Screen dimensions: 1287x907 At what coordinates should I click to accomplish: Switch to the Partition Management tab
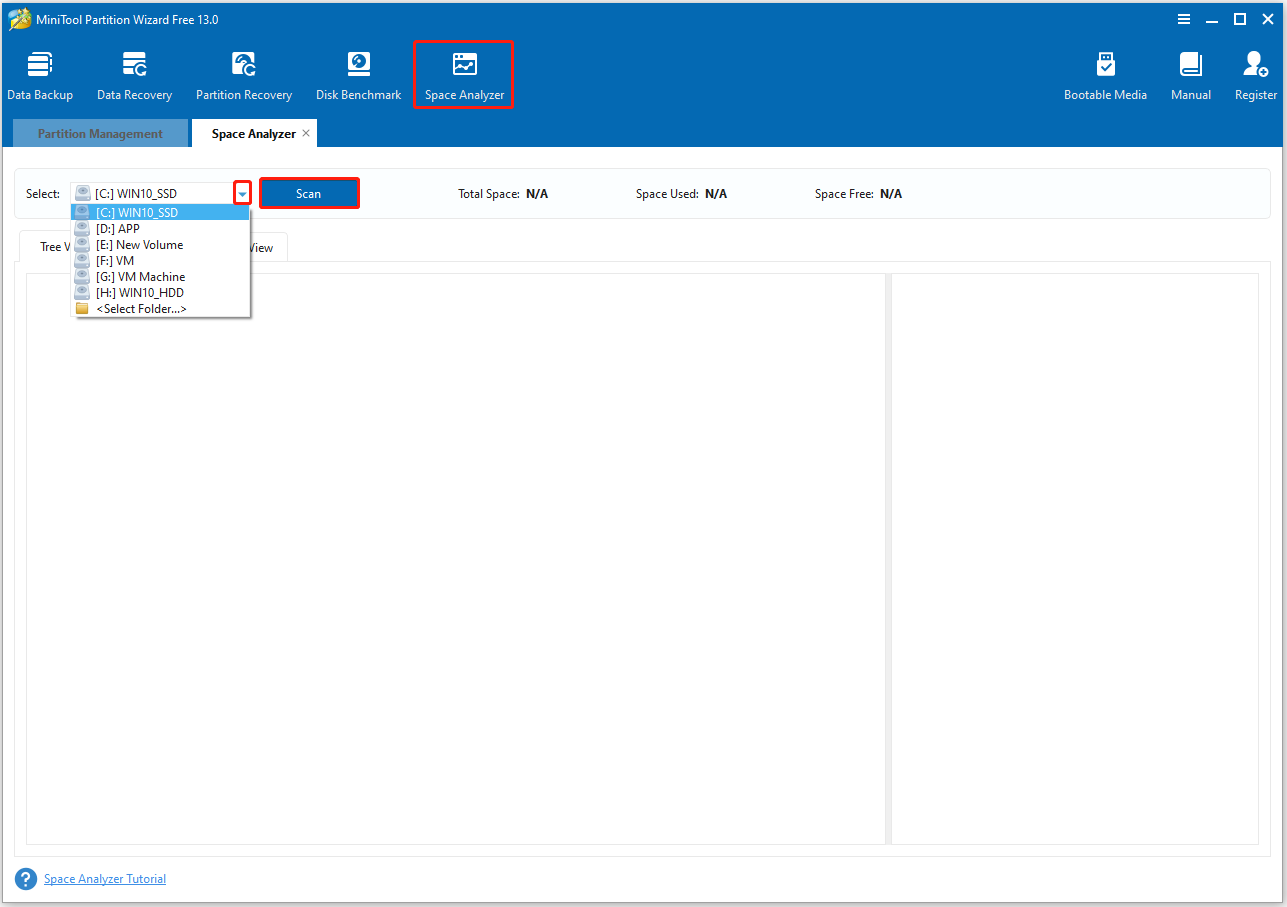pyautogui.click(x=100, y=132)
